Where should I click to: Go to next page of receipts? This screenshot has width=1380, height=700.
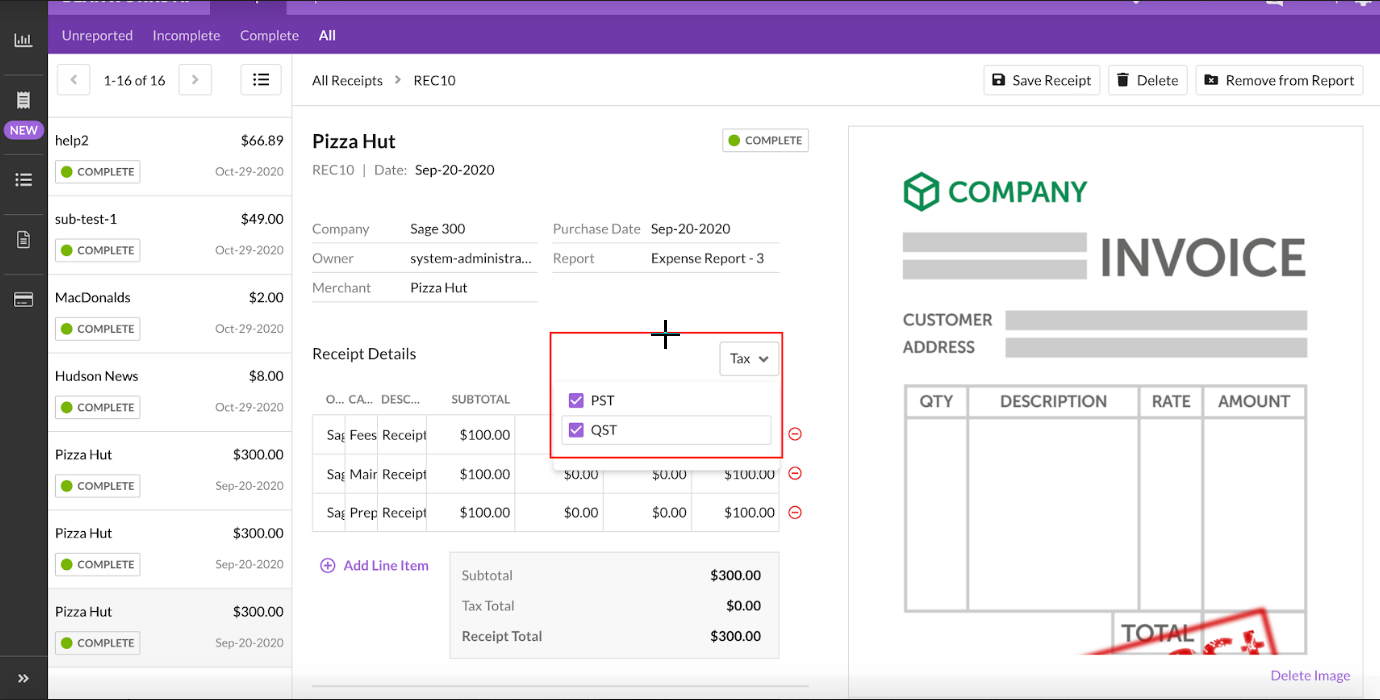point(195,80)
